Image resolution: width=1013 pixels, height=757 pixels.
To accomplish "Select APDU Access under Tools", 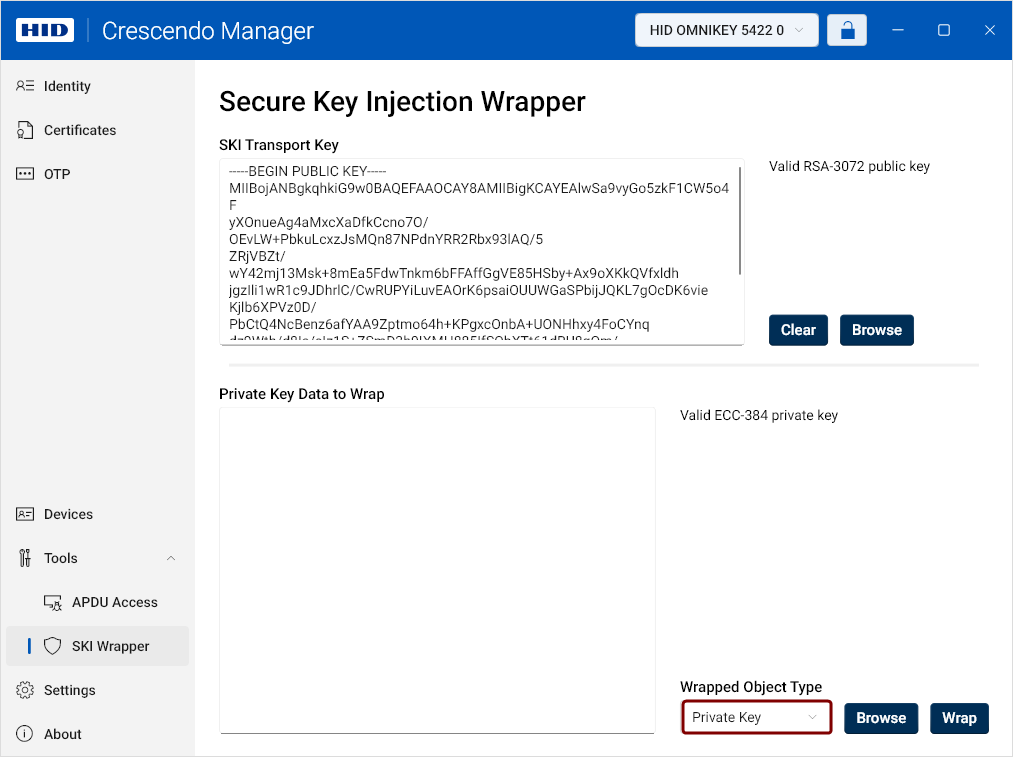I will (98, 602).
